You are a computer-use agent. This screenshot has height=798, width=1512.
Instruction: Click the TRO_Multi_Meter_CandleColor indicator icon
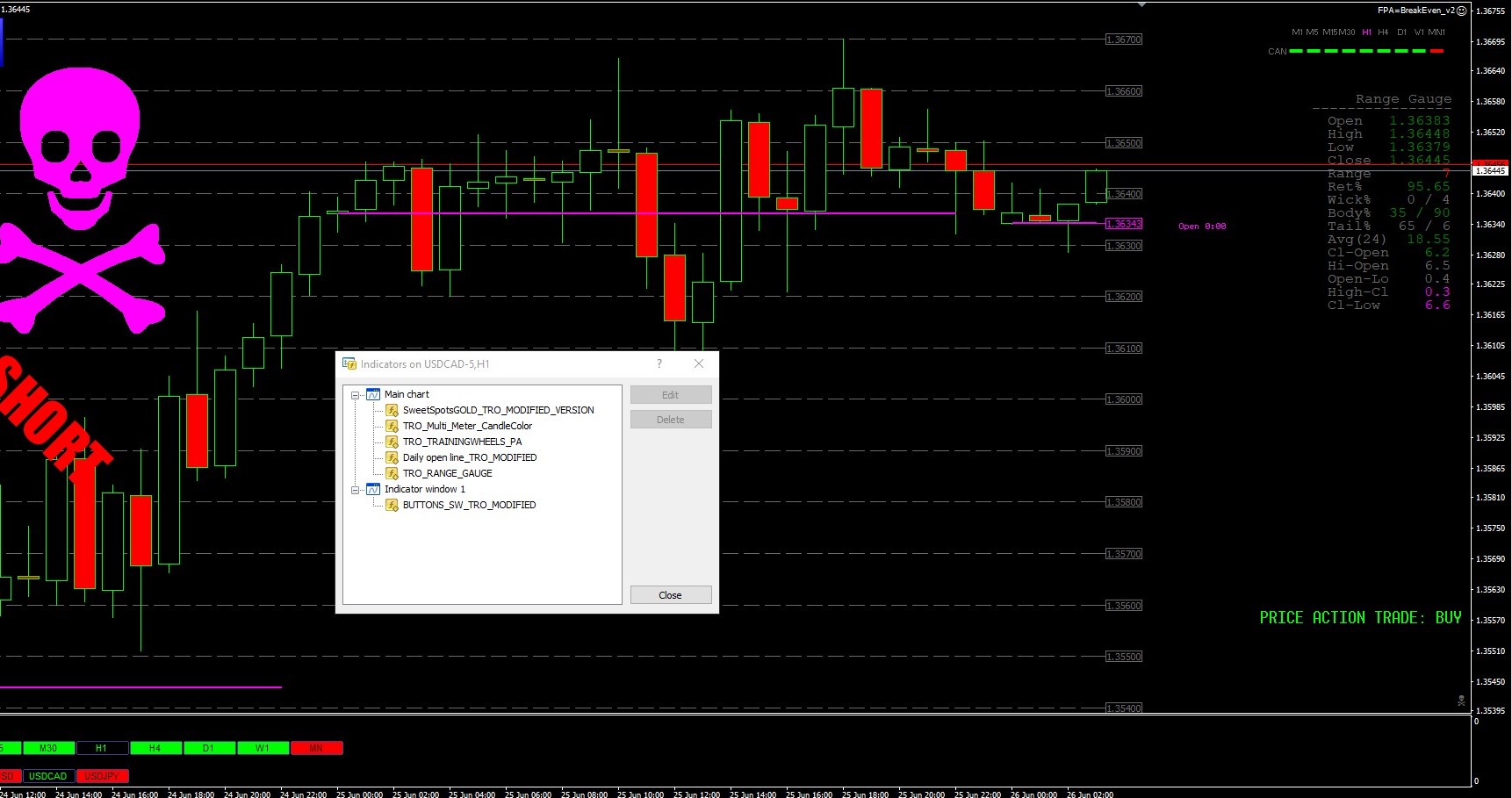(x=392, y=426)
